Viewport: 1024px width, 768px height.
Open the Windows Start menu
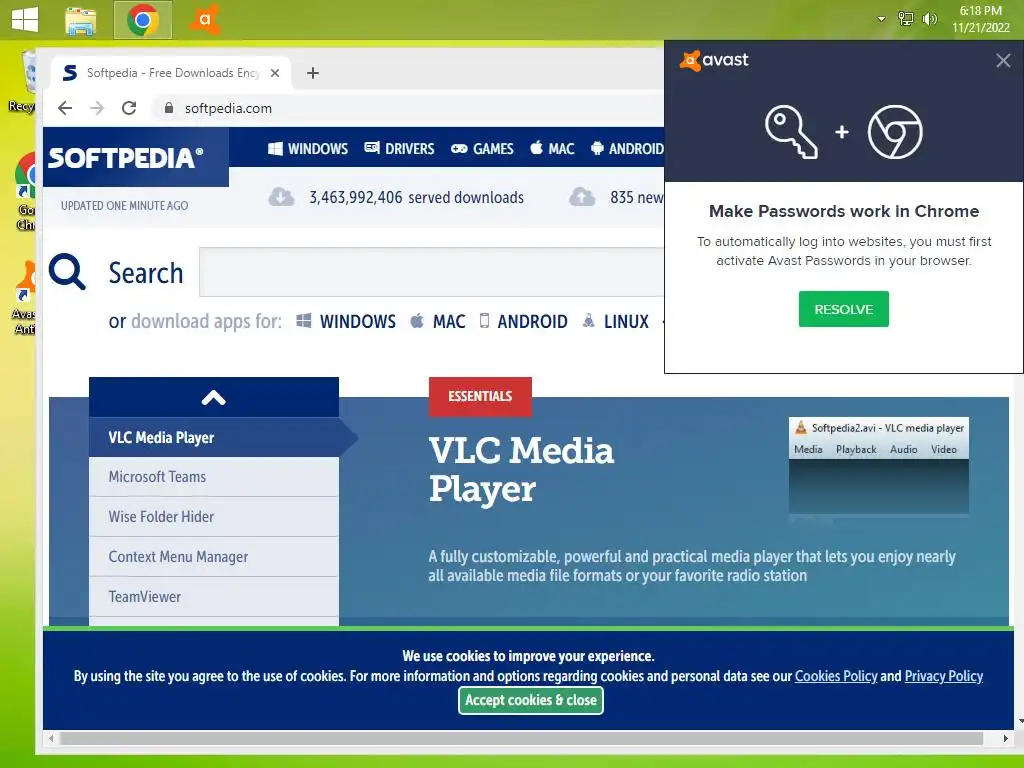coord(25,20)
